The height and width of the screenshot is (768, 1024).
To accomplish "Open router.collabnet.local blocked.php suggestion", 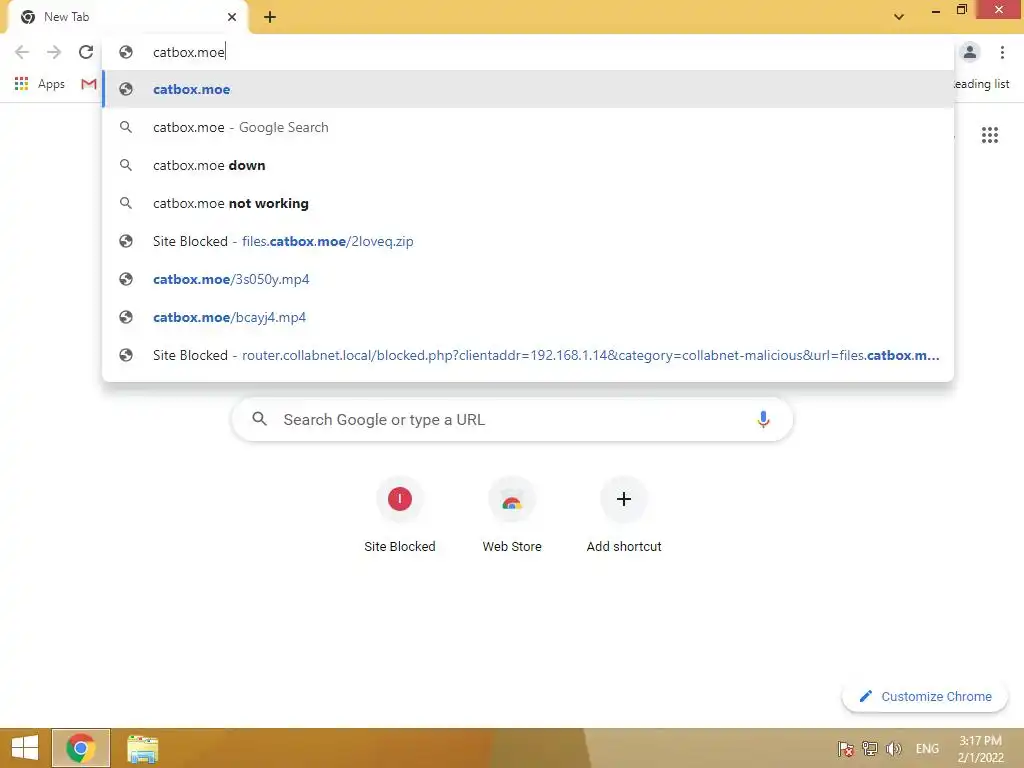I will tap(528, 355).
